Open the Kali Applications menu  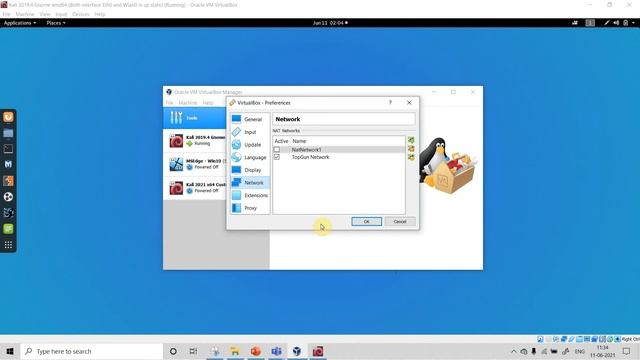coord(20,23)
